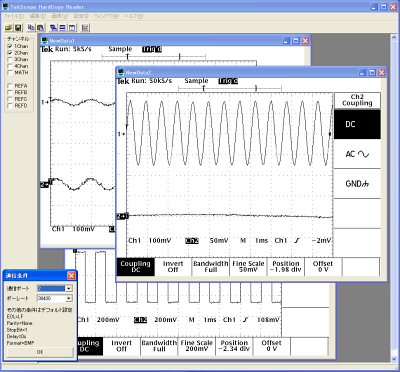Click 'Position -1.98 div' in NewData2

[286, 267]
